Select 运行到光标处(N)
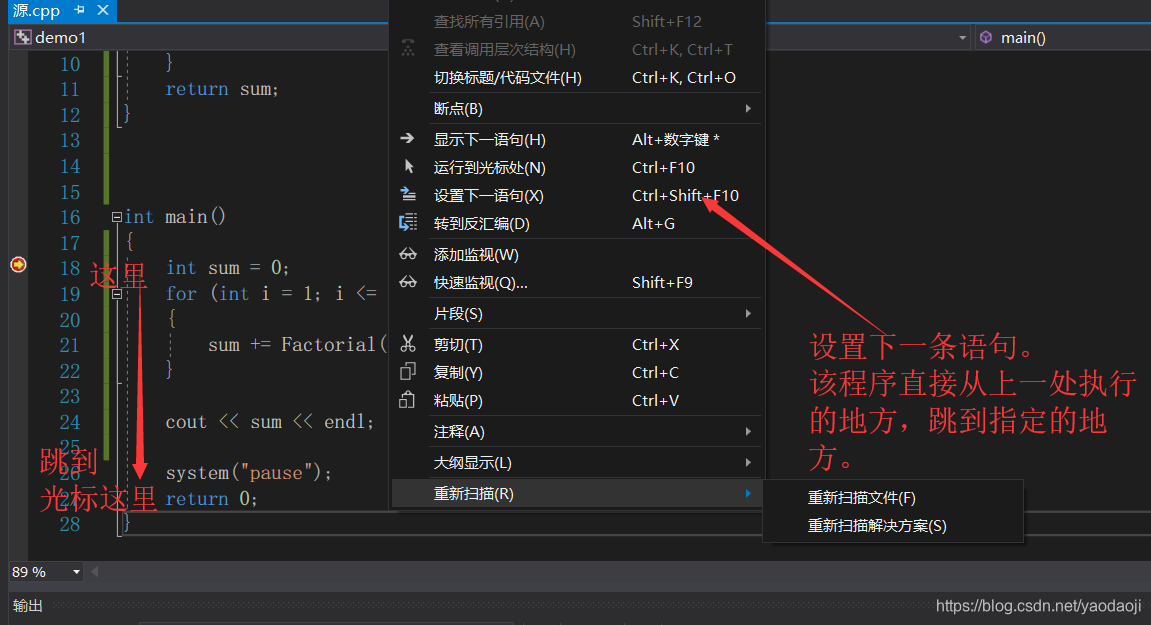The width and height of the screenshot is (1151, 625). coord(577,167)
